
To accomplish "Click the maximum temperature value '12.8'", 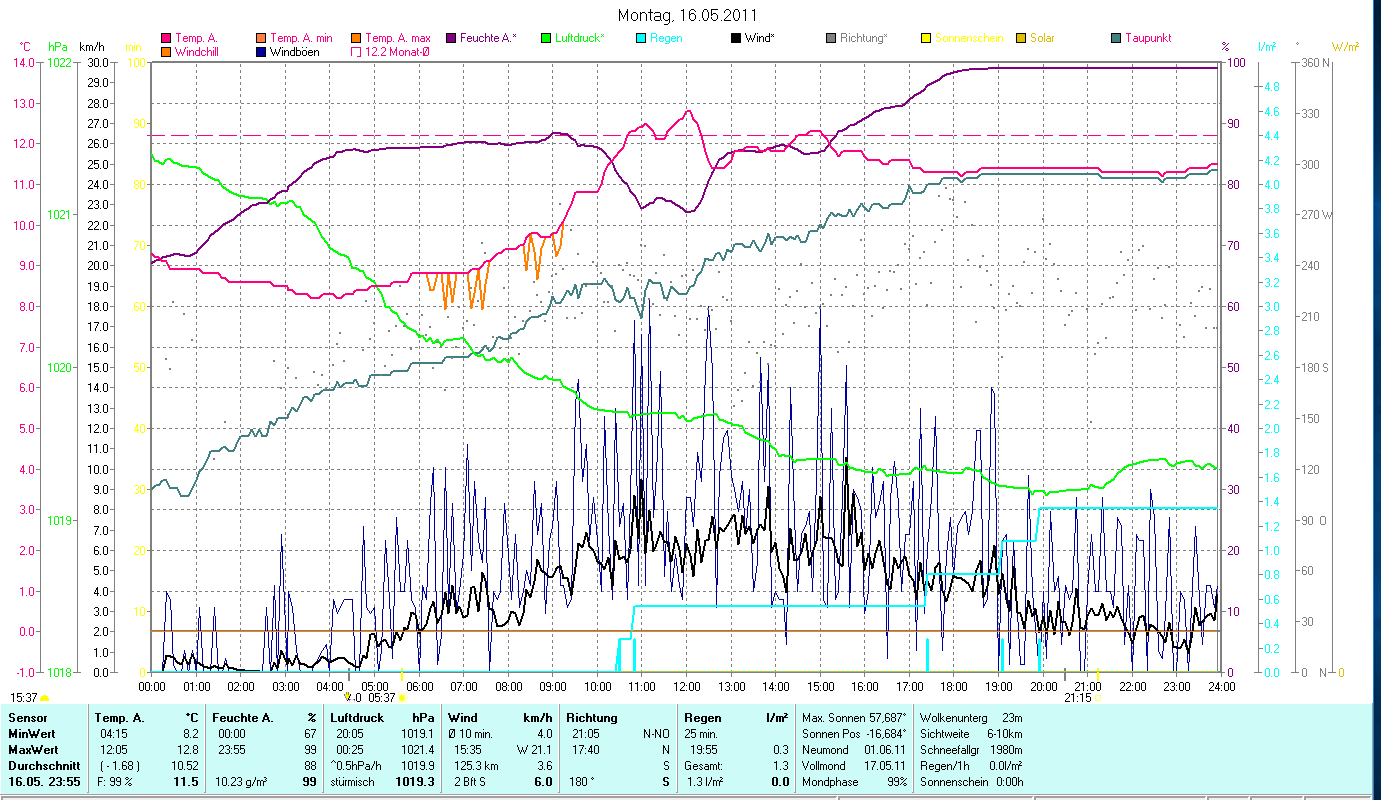I will point(189,750).
